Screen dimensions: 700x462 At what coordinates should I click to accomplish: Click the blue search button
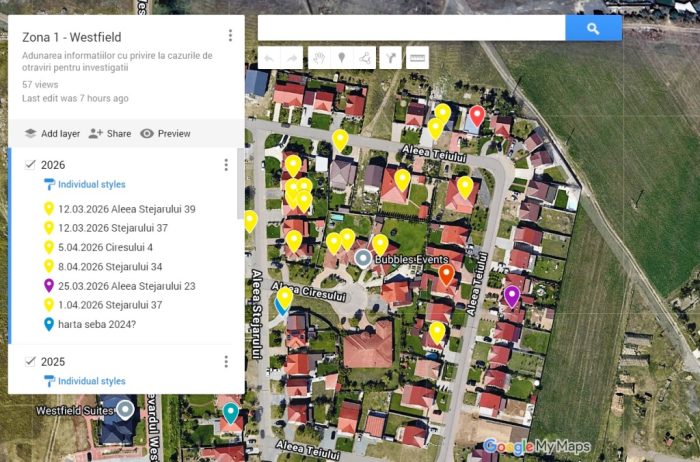point(593,28)
